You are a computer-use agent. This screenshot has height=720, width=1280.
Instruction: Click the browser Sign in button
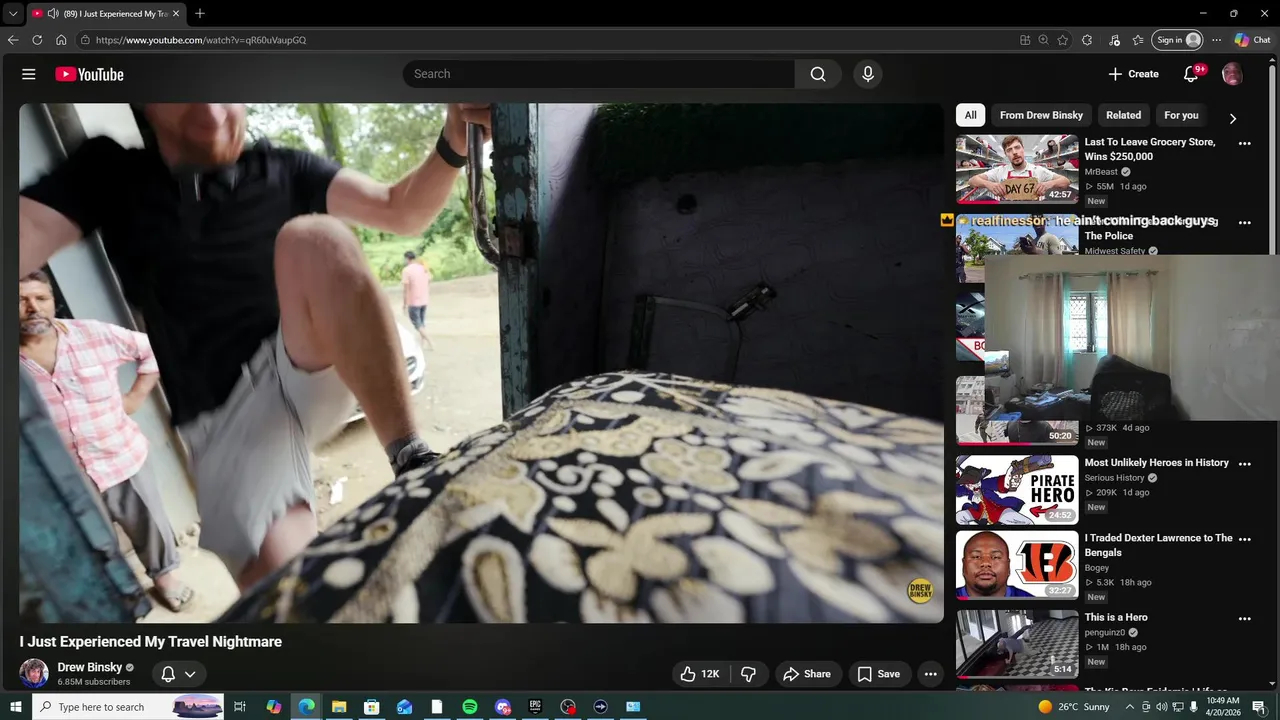pyautogui.click(x=1178, y=40)
